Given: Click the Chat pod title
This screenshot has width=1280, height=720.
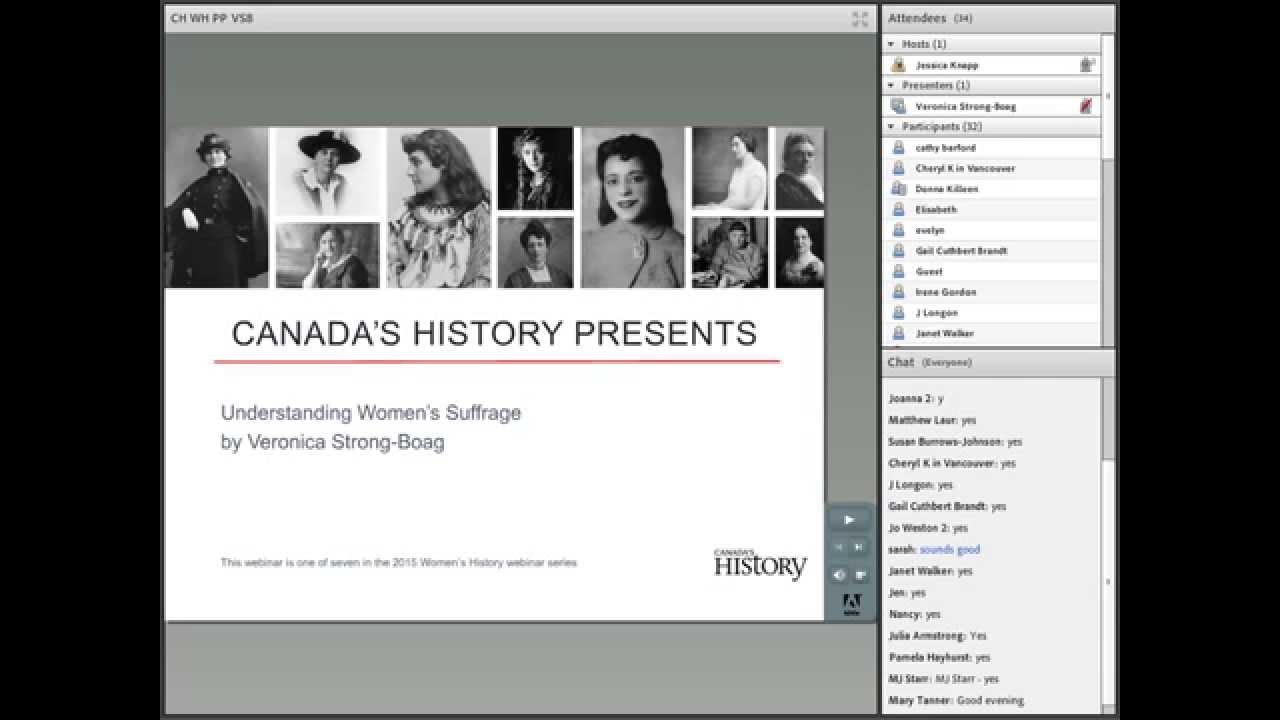Looking at the screenshot, I should tap(901, 362).
